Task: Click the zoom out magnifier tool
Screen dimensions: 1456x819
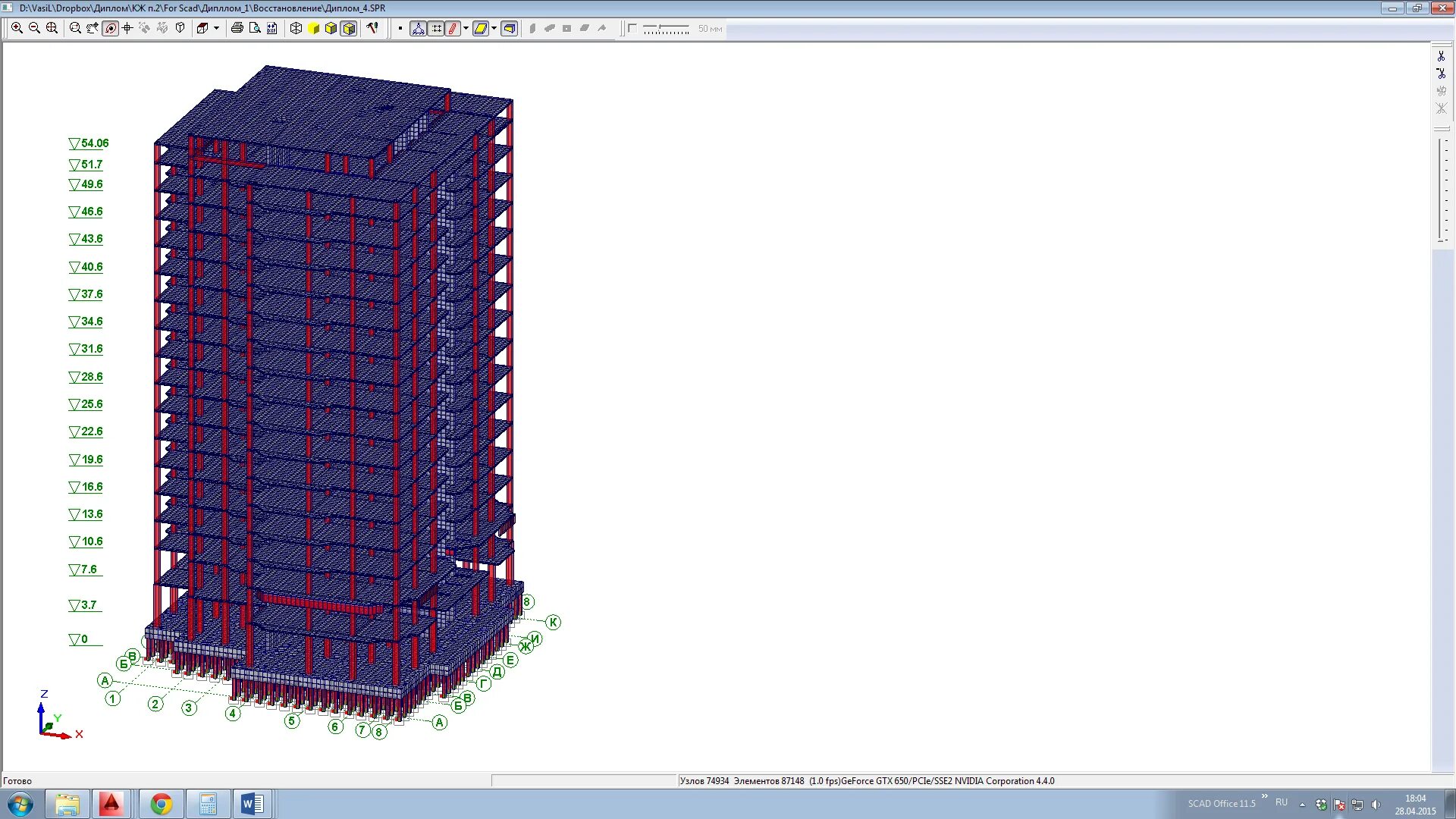Action: (x=34, y=28)
